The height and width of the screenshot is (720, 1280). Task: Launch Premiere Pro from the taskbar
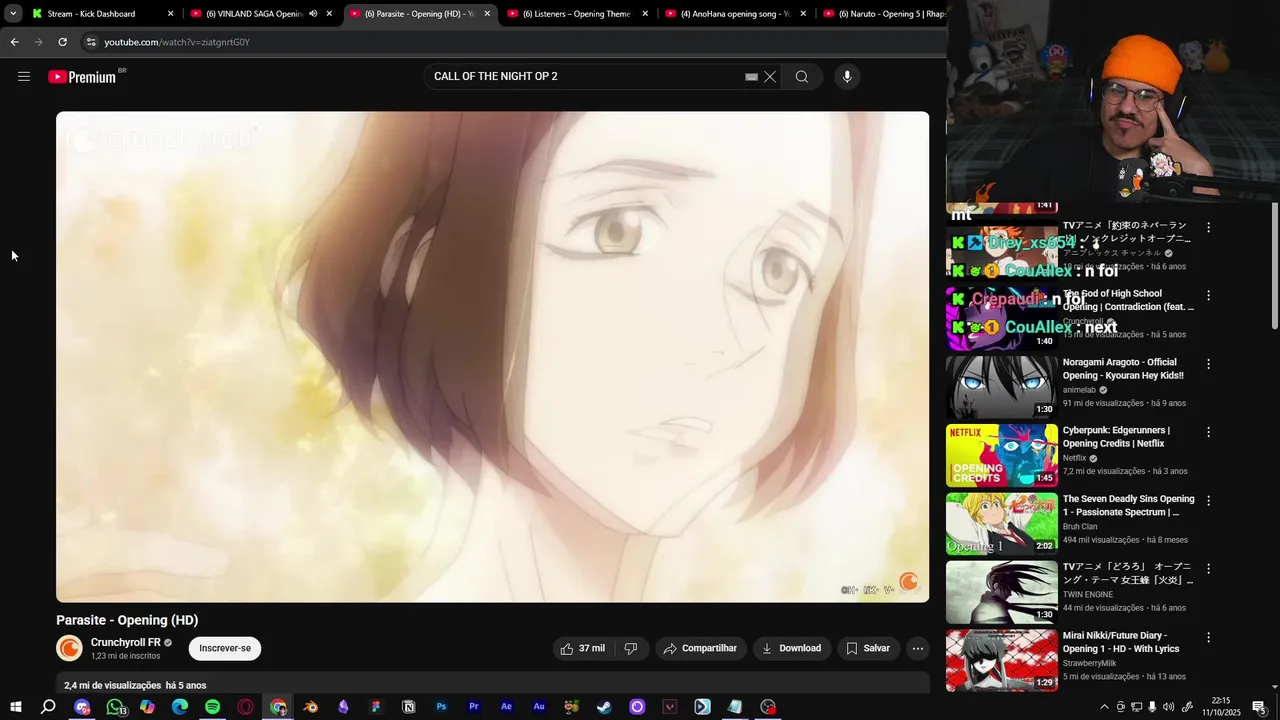(474, 707)
